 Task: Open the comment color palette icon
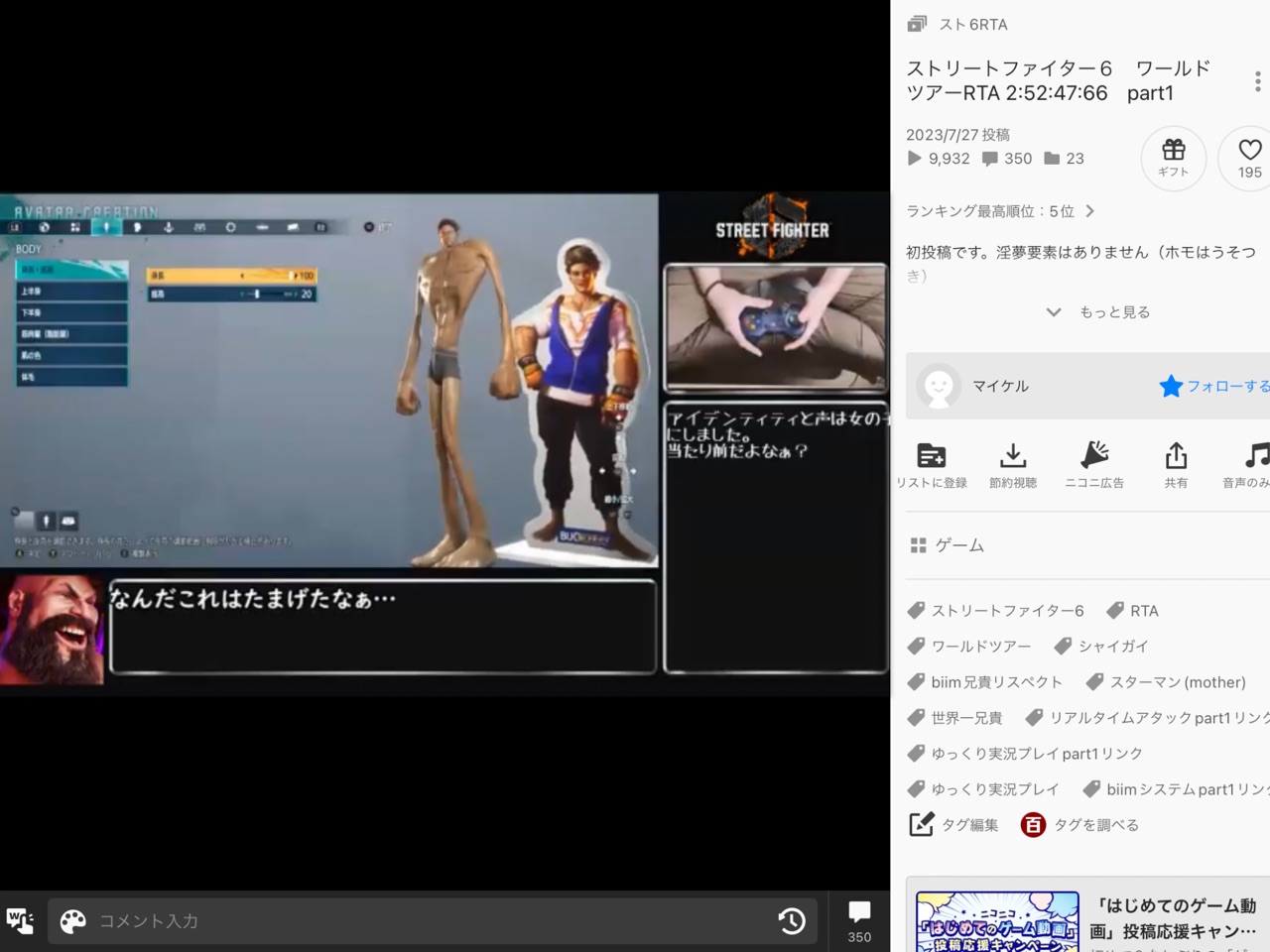(72, 921)
